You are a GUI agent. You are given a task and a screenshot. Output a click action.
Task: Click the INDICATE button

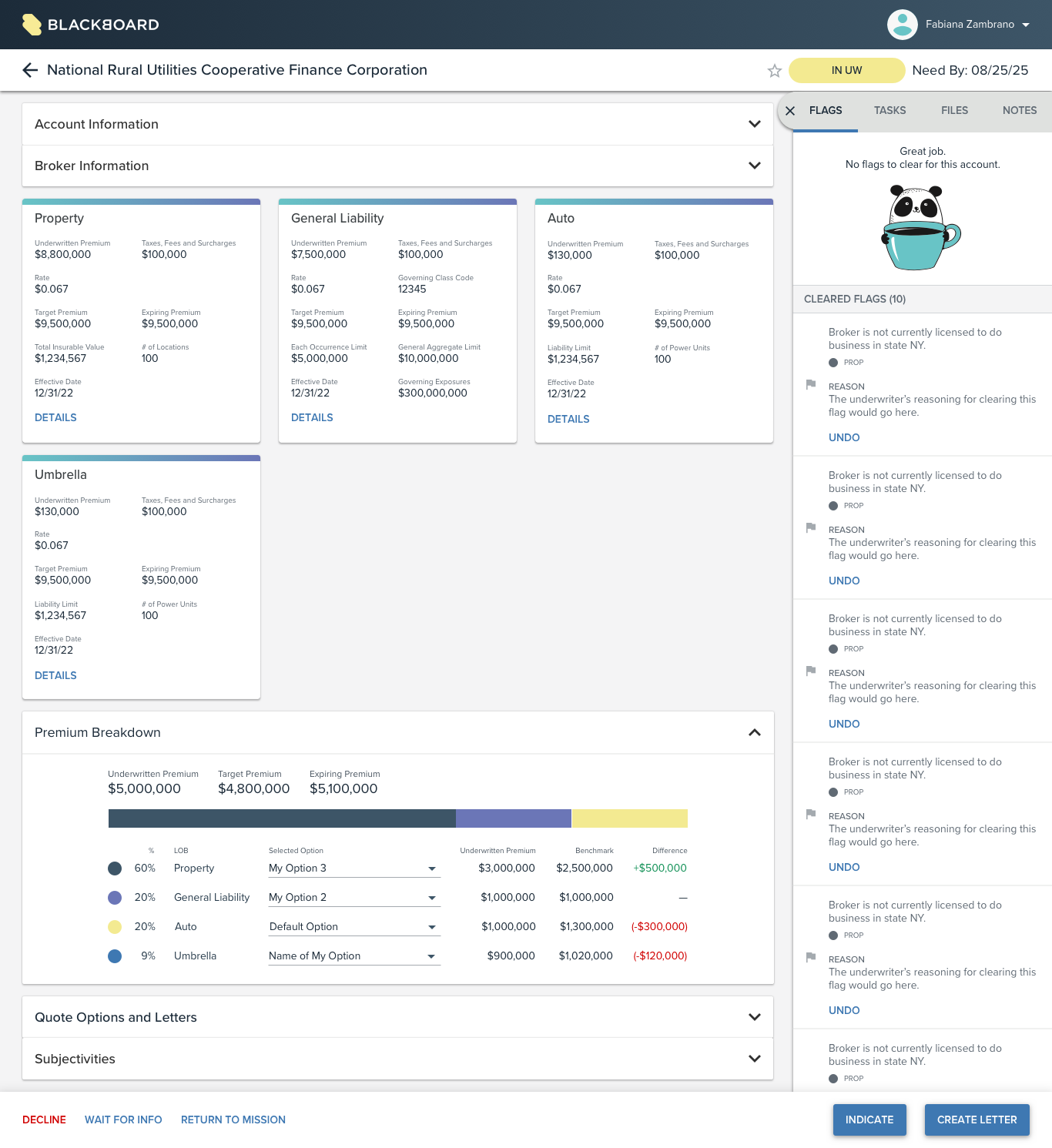tap(869, 1120)
